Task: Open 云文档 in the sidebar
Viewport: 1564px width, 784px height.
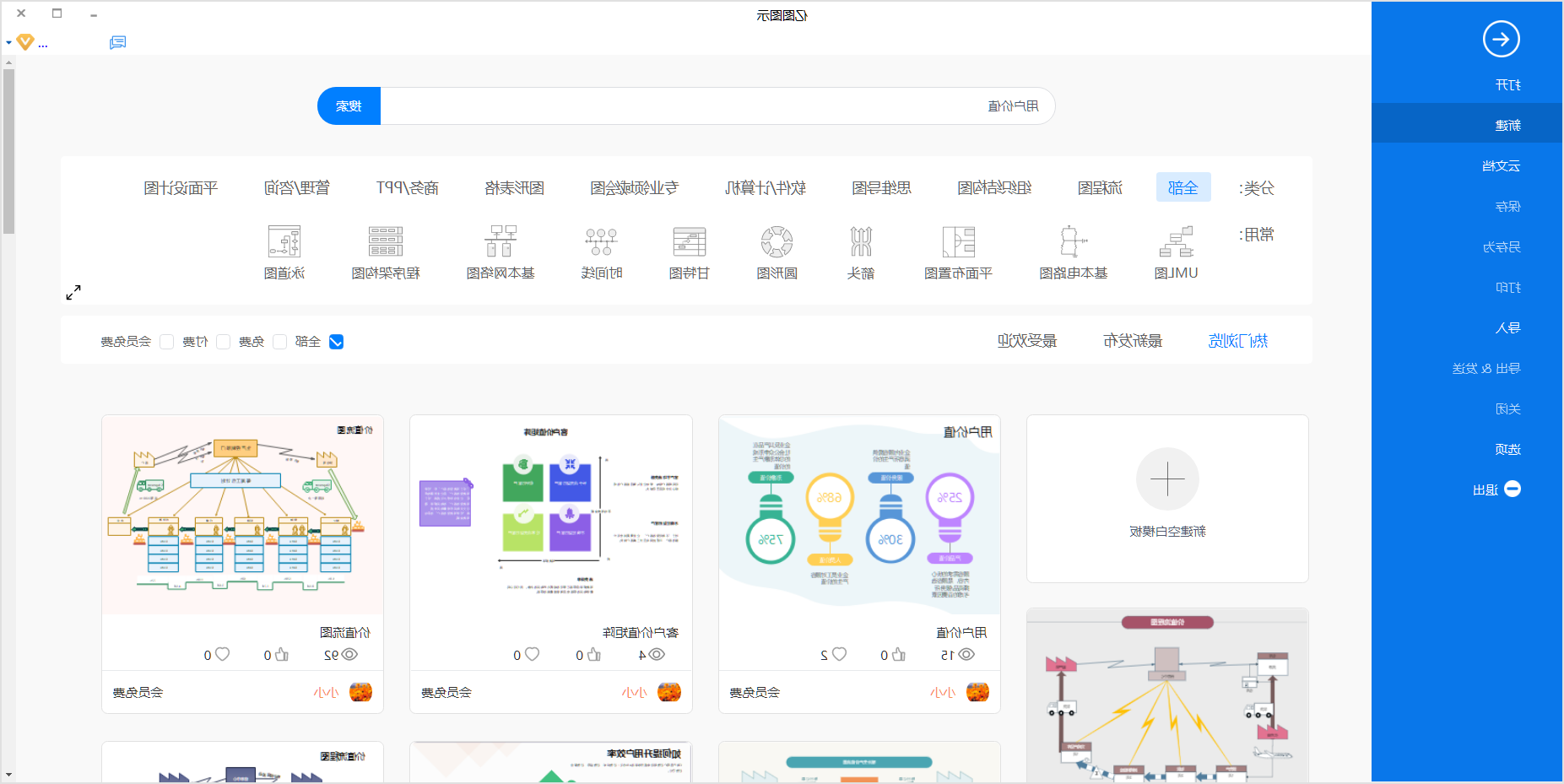Action: point(1501,165)
